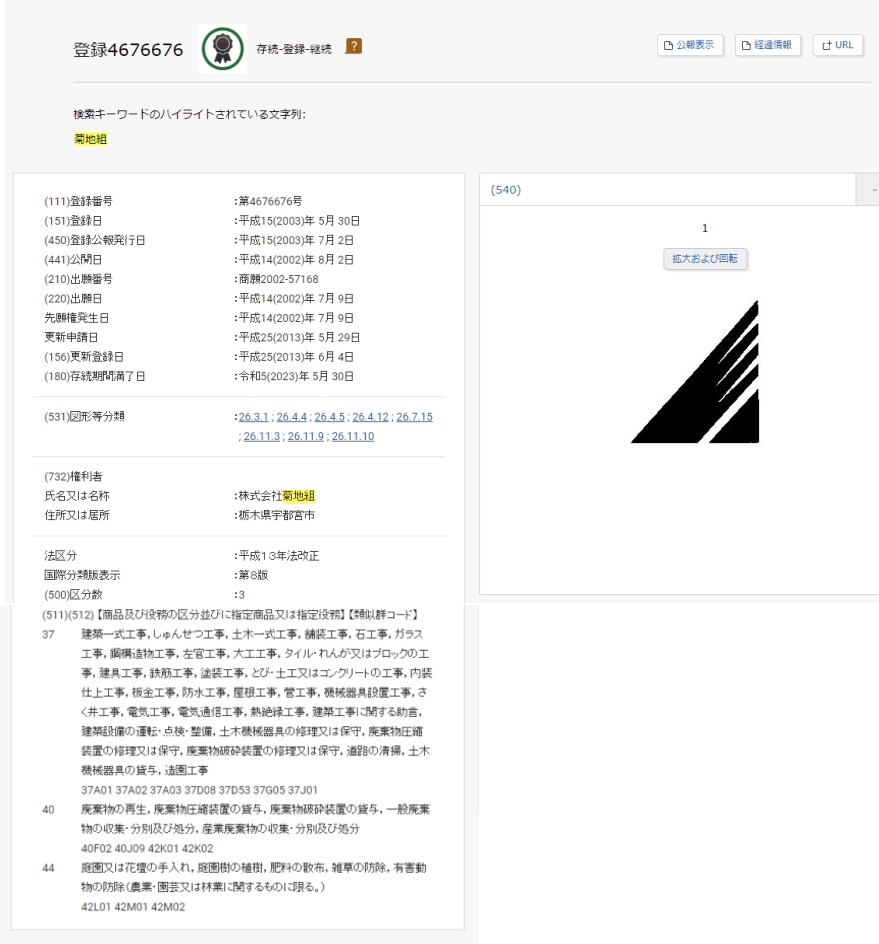Click the address value 栃木県宇都宮市
This screenshot has width=879, height=944.
coord(276,515)
